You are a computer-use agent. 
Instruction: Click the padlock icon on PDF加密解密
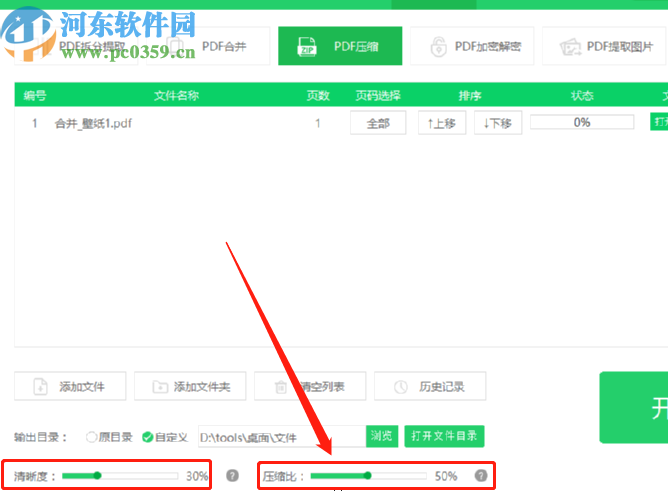coord(438,46)
